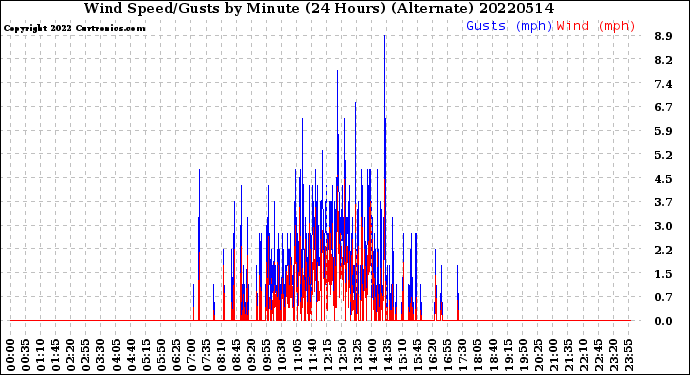Viewport: 690px width, 375px height.
Task: Click the 02:20 time axis label
Action: click(x=71, y=355)
